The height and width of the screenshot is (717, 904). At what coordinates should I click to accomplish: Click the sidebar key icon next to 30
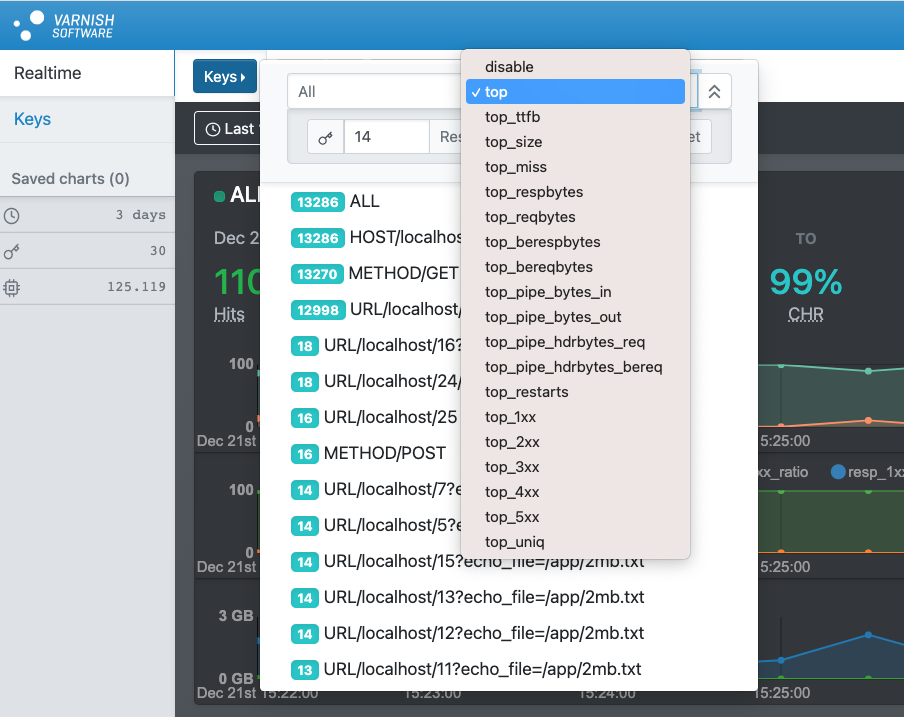(x=11, y=251)
